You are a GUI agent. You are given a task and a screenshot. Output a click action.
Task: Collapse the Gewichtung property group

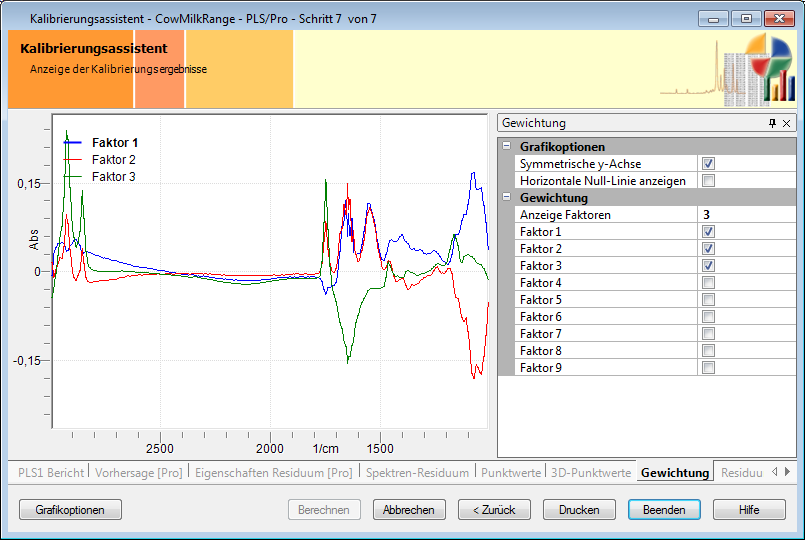tap(507, 198)
